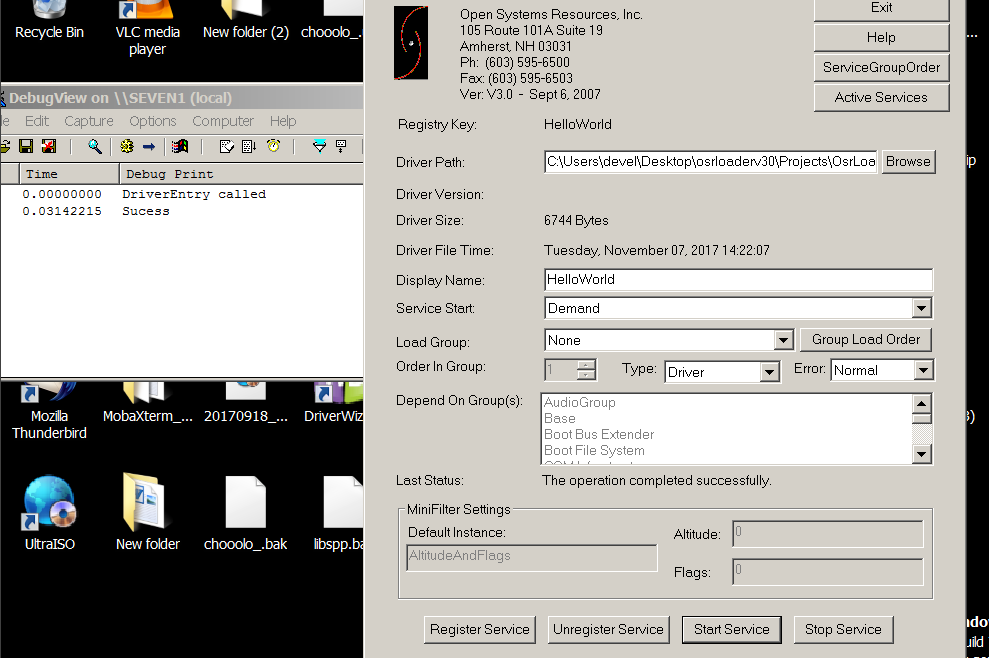This screenshot has height=658, width=989.
Task: Click the Find magnifier icon in DebugView
Action: [94, 147]
